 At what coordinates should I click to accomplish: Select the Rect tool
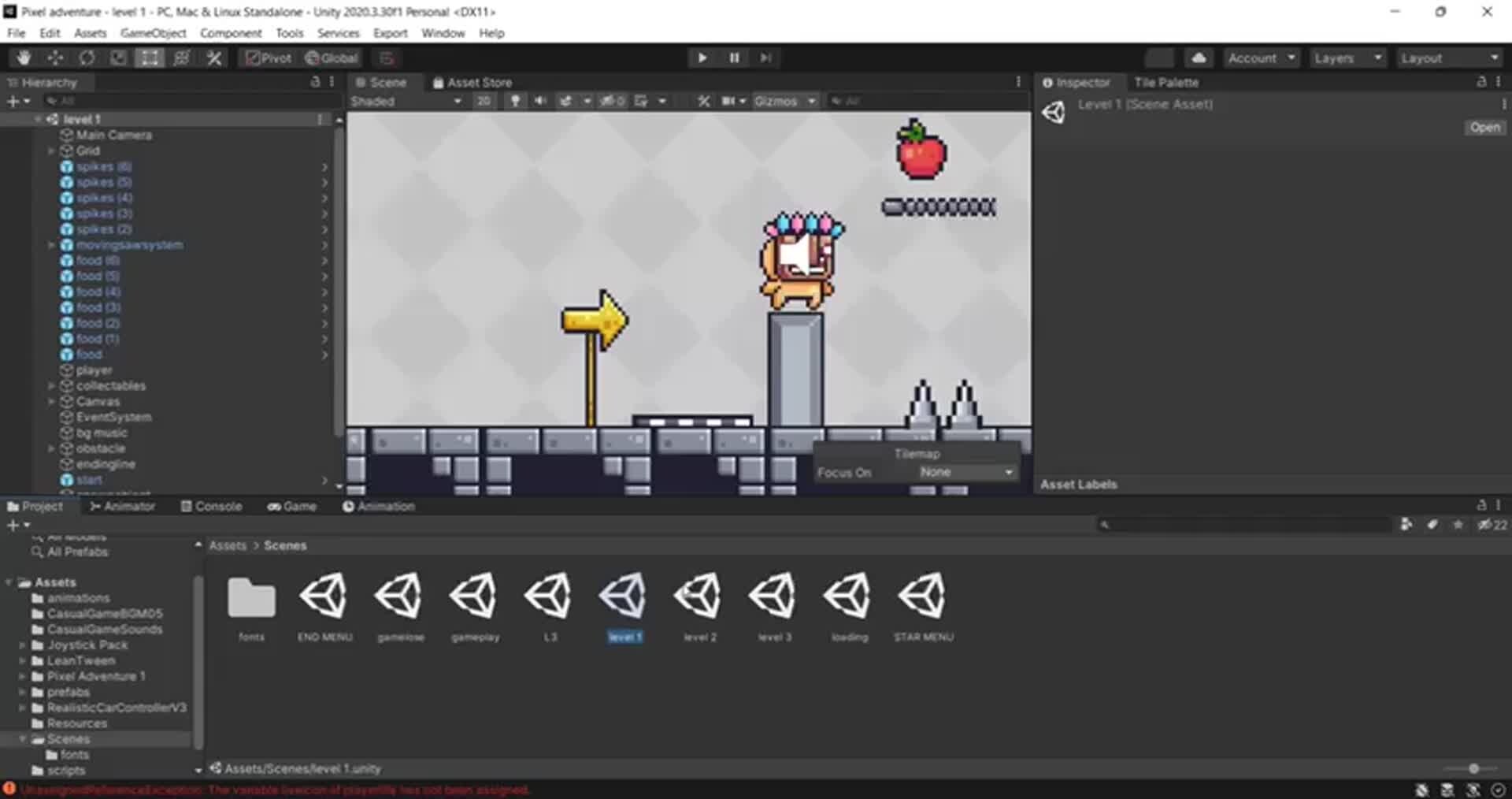click(150, 58)
